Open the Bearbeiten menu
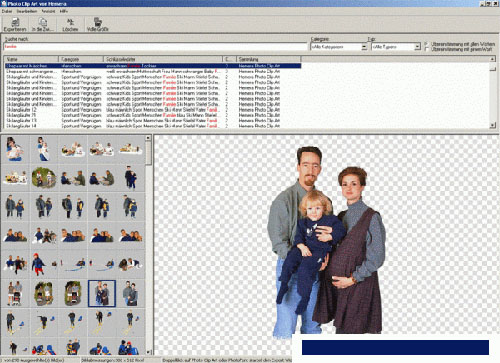Image resolution: width=500 pixels, height=363 pixels. (x=27, y=11)
